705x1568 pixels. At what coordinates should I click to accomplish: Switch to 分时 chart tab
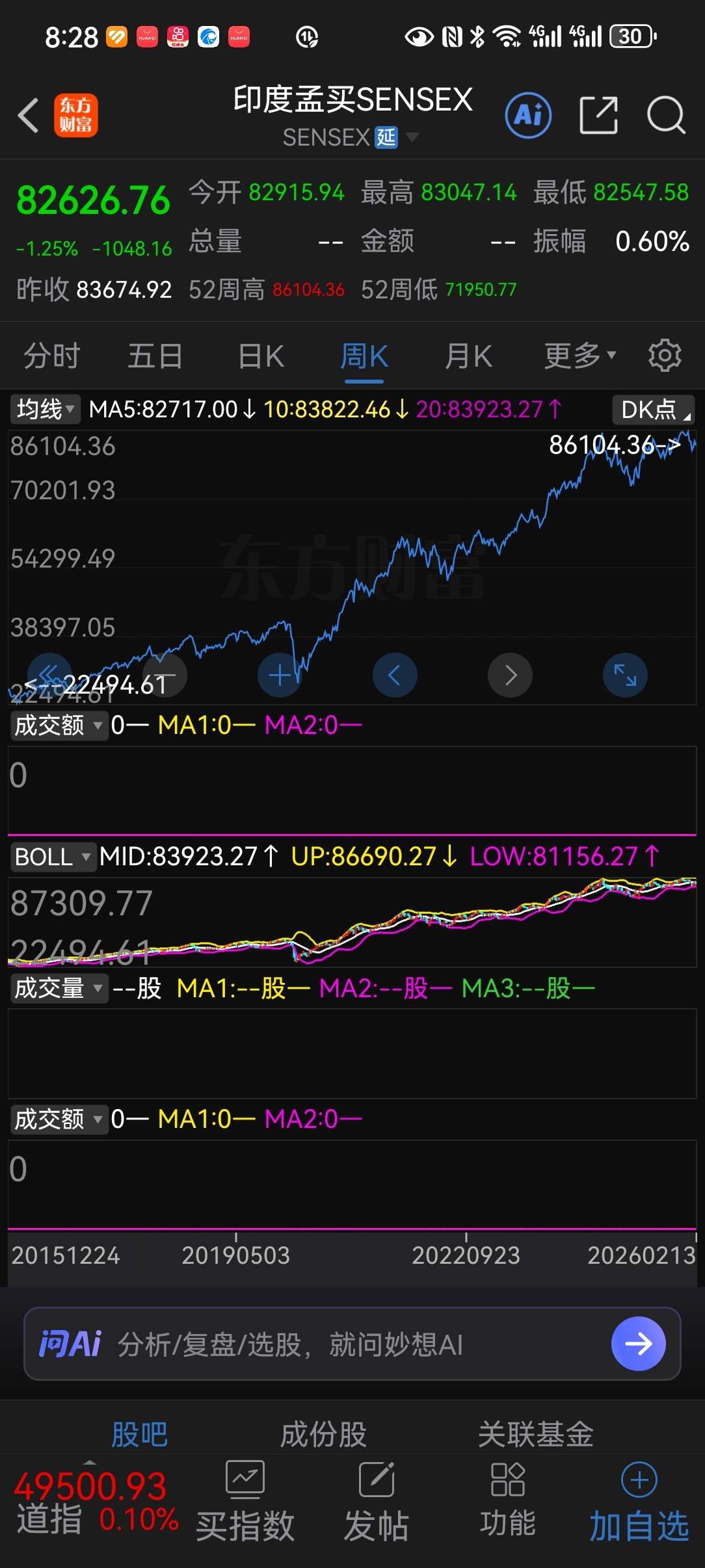point(52,356)
